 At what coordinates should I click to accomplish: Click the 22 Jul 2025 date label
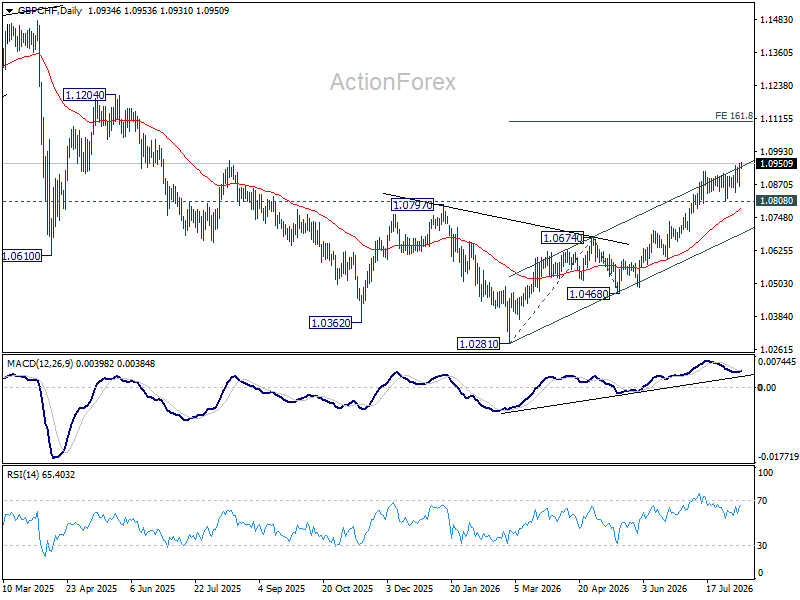(217, 588)
